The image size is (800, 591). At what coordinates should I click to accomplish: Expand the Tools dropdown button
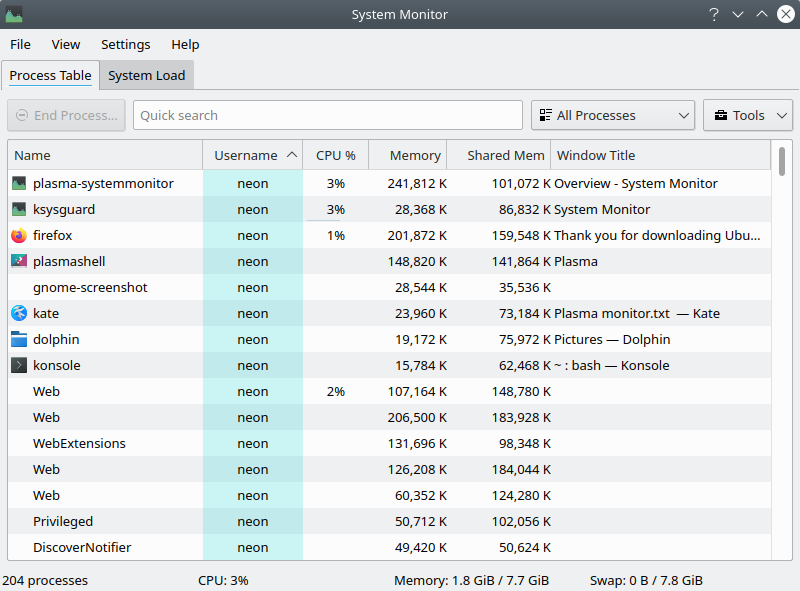tap(747, 115)
